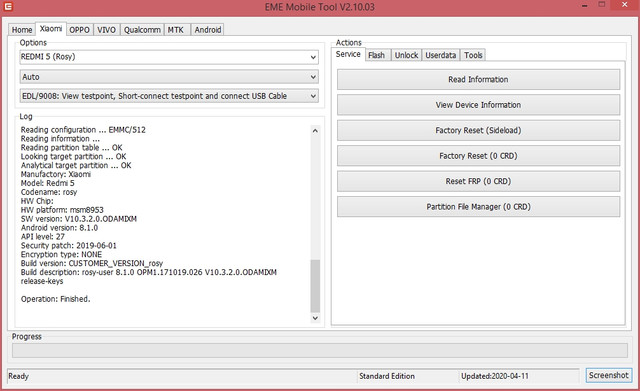Switch to the Home tab
The image size is (640, 391).
[22, 30]
